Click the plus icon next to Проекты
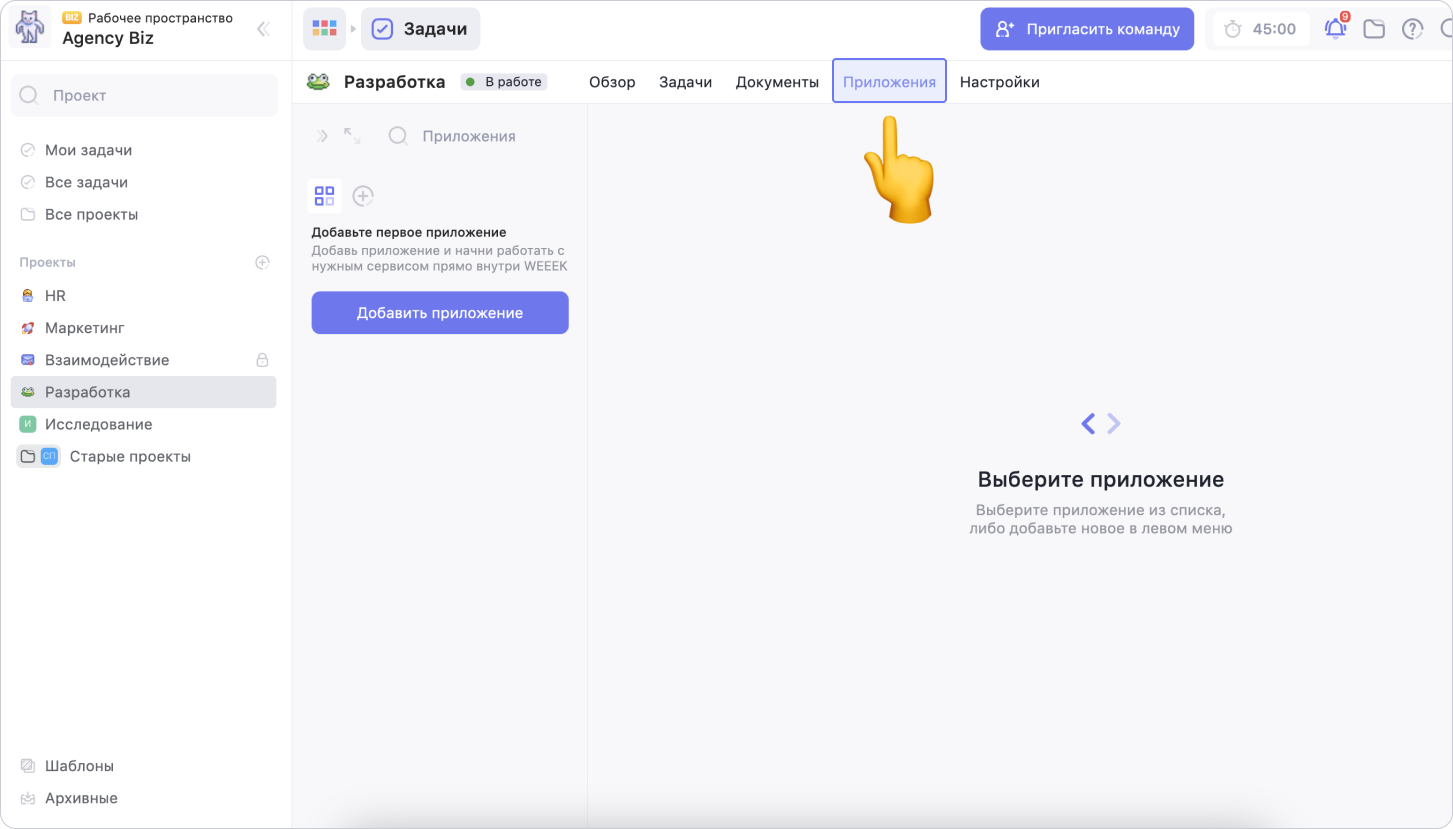The width and height of the screenshot is (1453, 829). 262,262
